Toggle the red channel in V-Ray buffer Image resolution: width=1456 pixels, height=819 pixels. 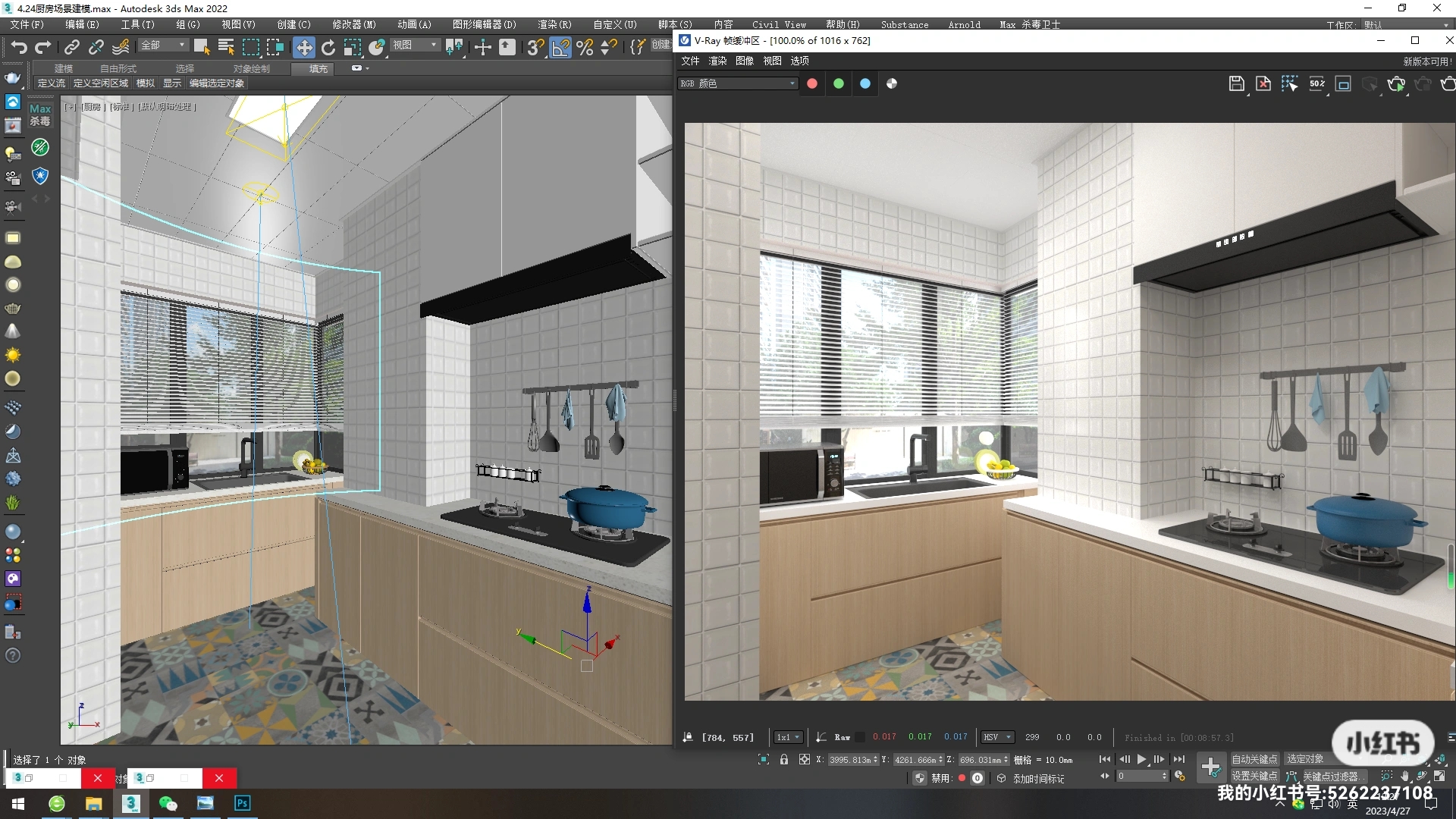coord(812,83)
